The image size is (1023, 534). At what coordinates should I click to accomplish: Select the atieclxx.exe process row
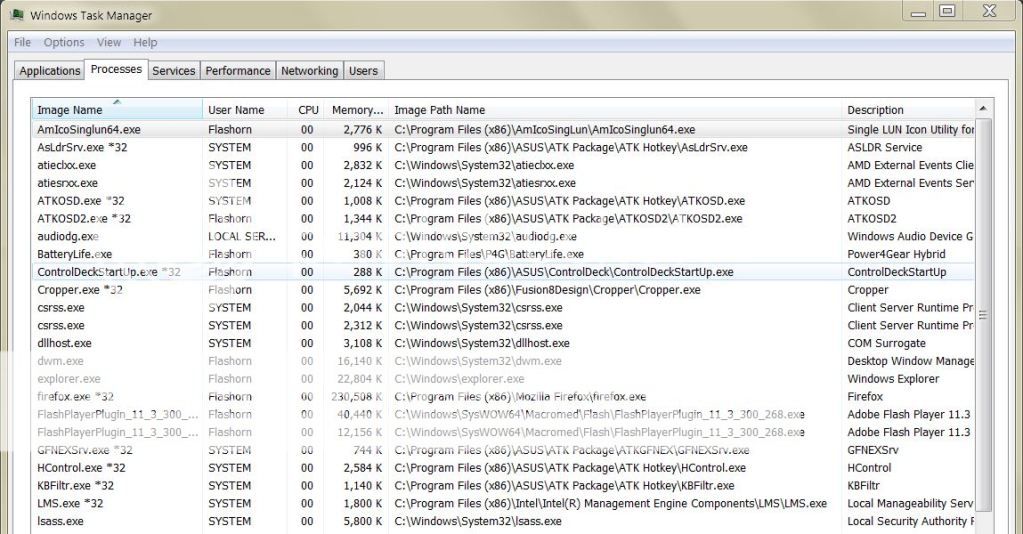click(502, 165)
